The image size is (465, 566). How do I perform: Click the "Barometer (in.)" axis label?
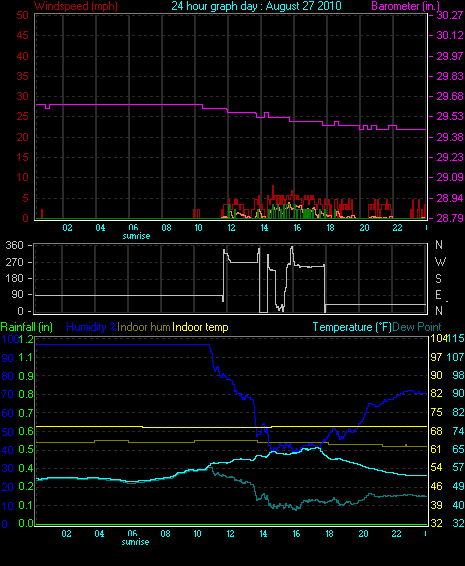(x=405, y=6)
